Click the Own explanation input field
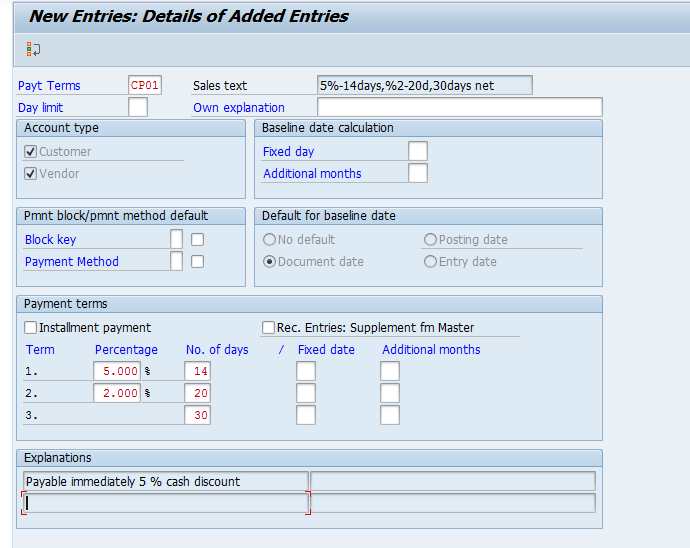The image size is (690, 548). click(x=459, y=107)
